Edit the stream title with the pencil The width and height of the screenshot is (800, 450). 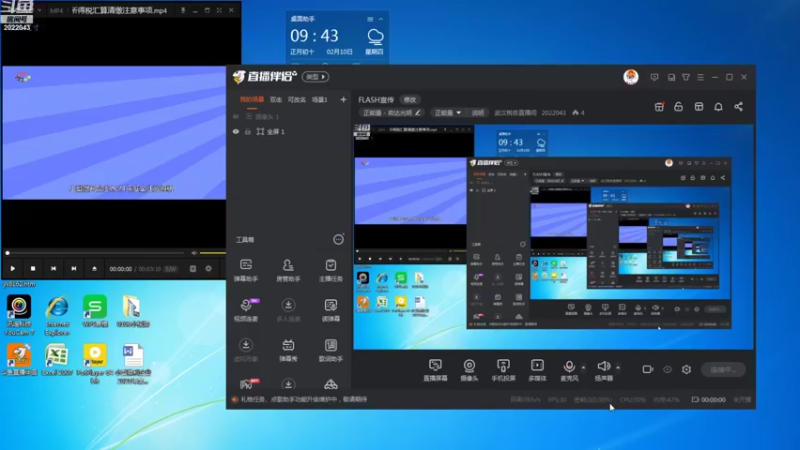point(418,113)
